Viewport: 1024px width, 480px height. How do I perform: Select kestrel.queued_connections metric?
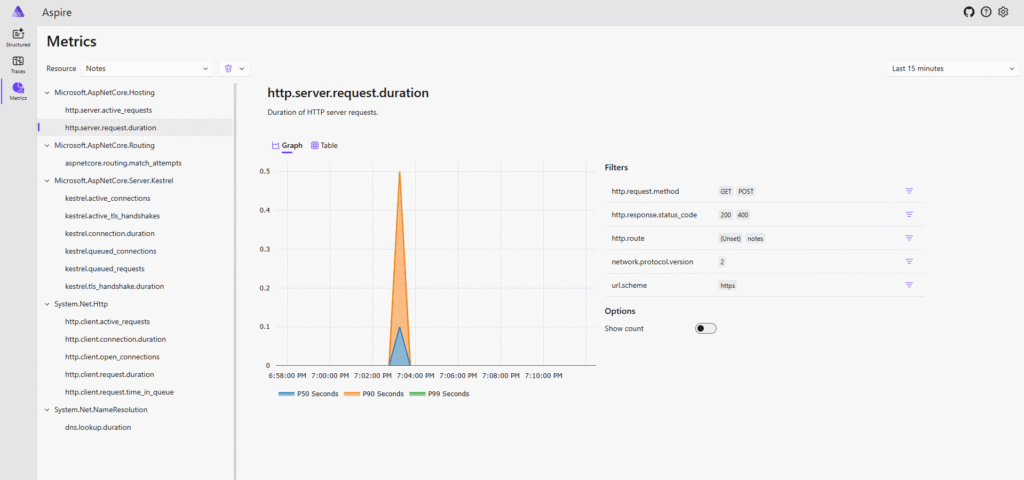[x=111, y=251]
